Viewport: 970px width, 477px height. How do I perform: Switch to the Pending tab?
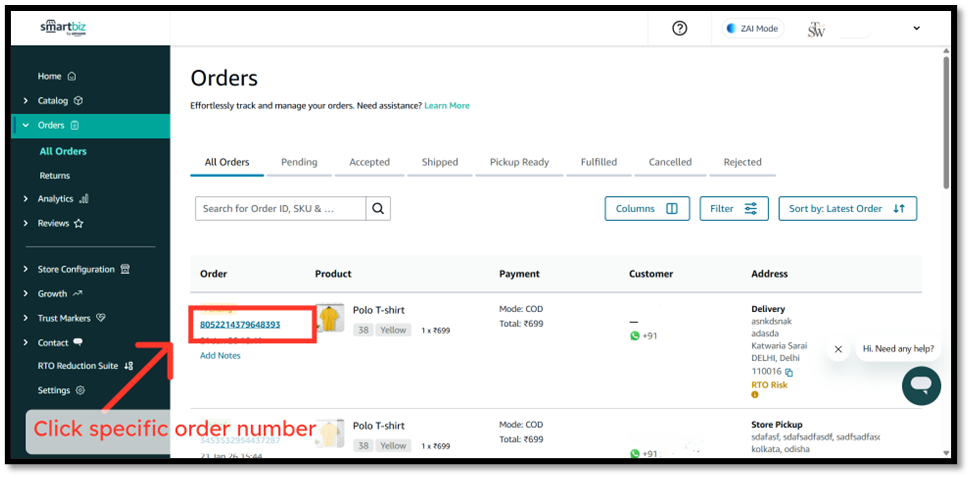(299, 162)
